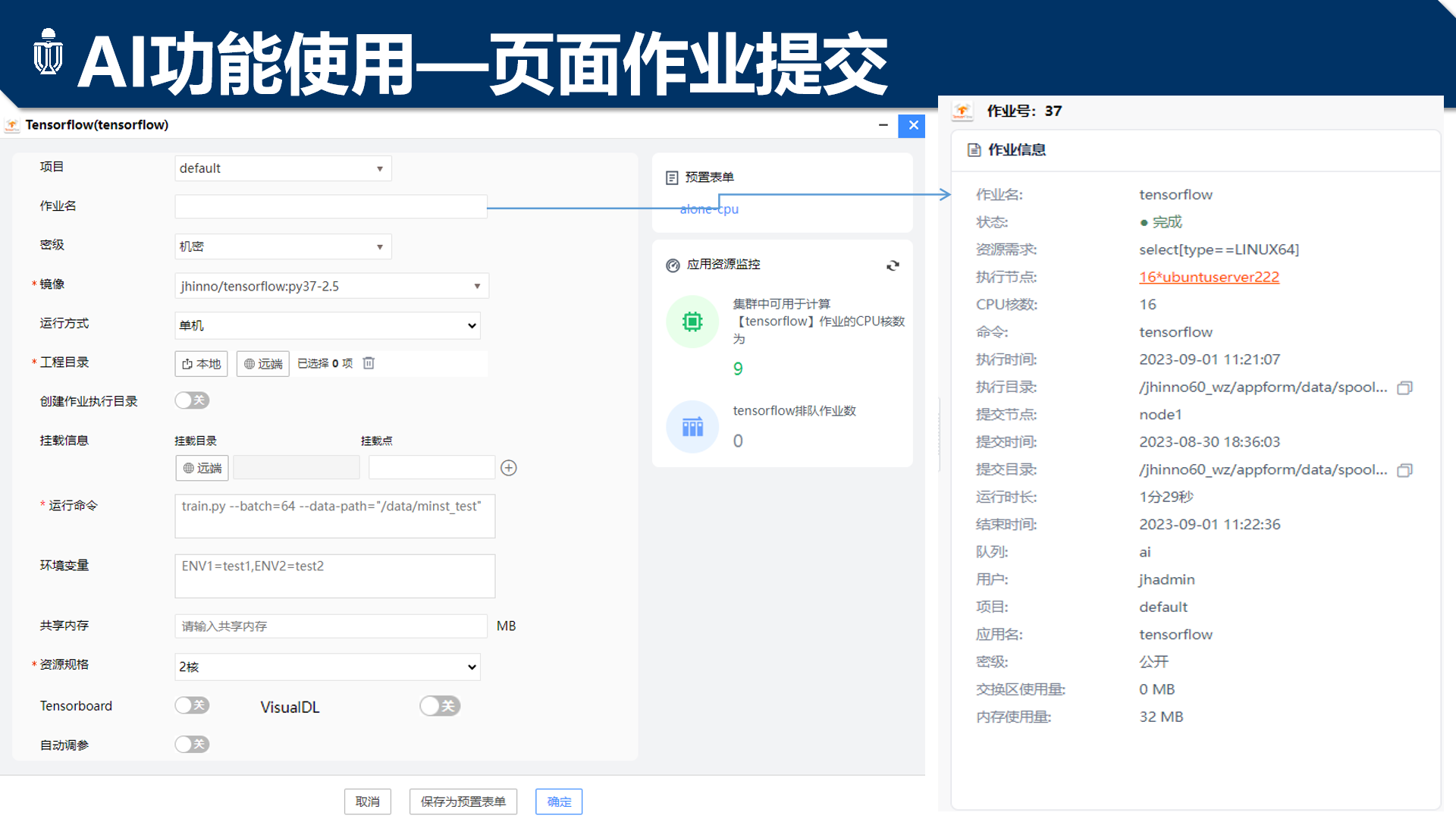Toggle 创建作业执行目录 switch
The height and width of the screenshot is (819, 1456).
click(x=192, y=400)
